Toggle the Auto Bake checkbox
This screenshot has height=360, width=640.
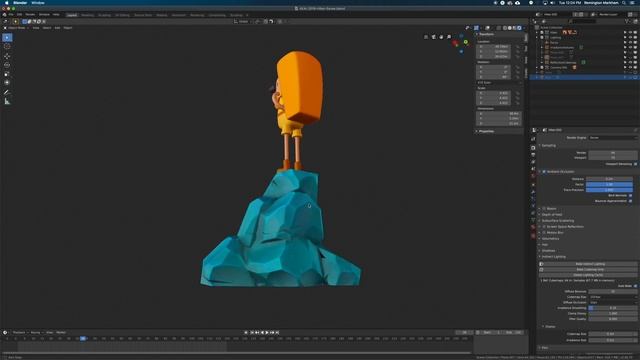pyautogui.click(x=635, y=286)
